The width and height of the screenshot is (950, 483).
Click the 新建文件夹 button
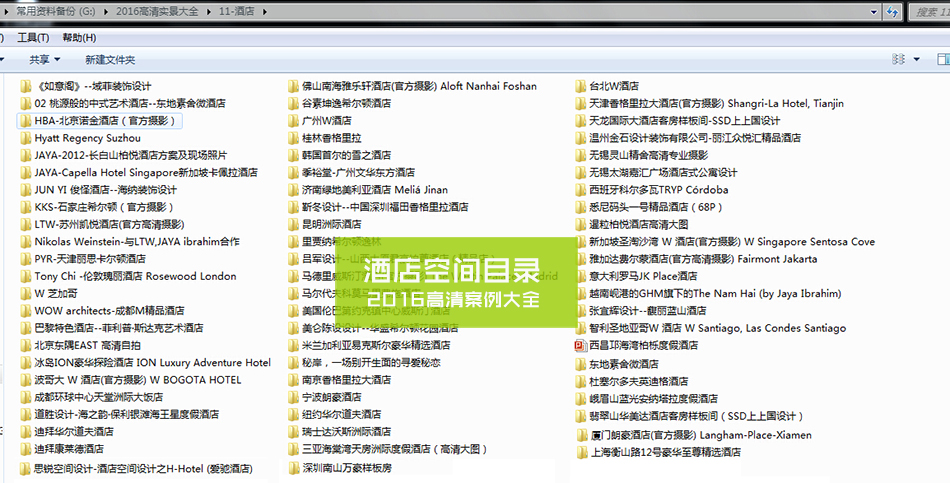[x=110, y=59]
